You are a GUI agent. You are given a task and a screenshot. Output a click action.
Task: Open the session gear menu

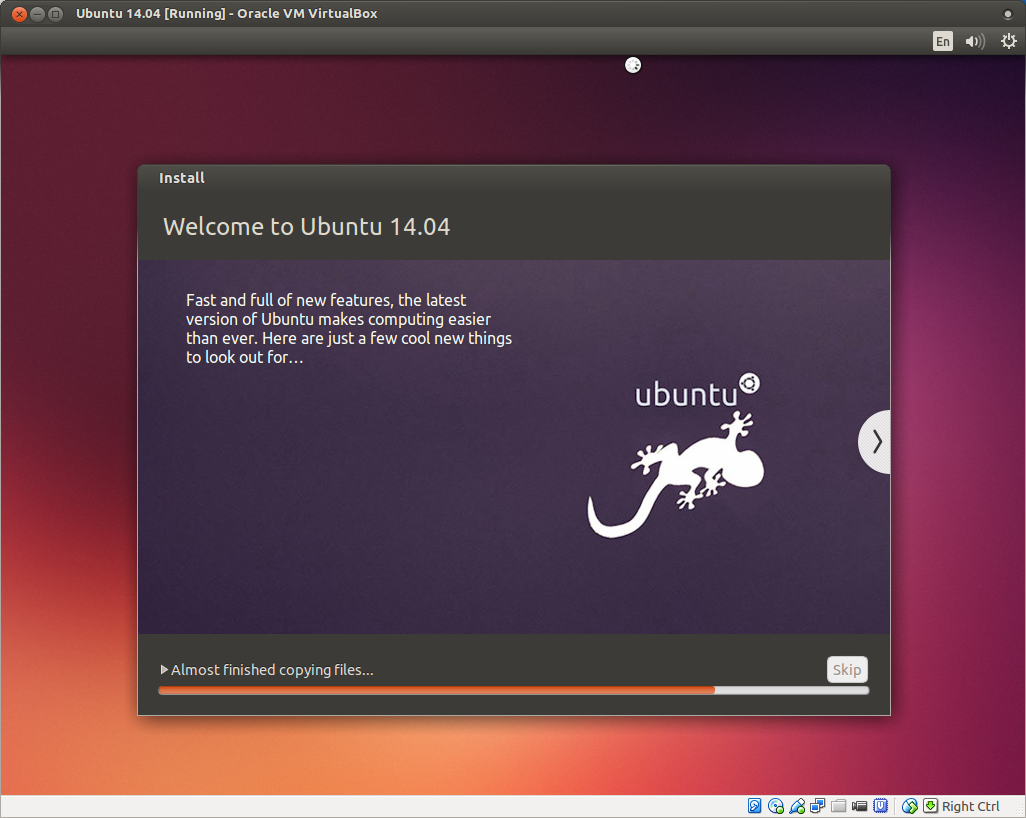1008,41
